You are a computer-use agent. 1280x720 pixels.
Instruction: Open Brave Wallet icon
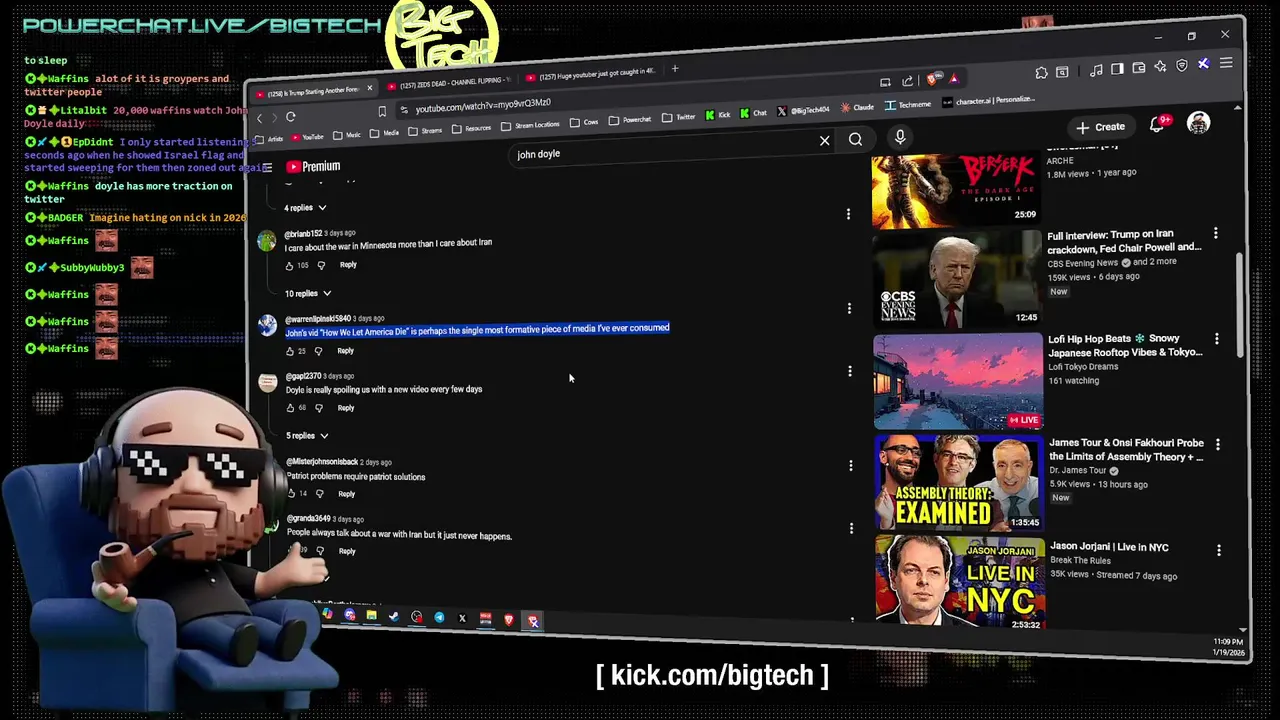point(1139,68)
